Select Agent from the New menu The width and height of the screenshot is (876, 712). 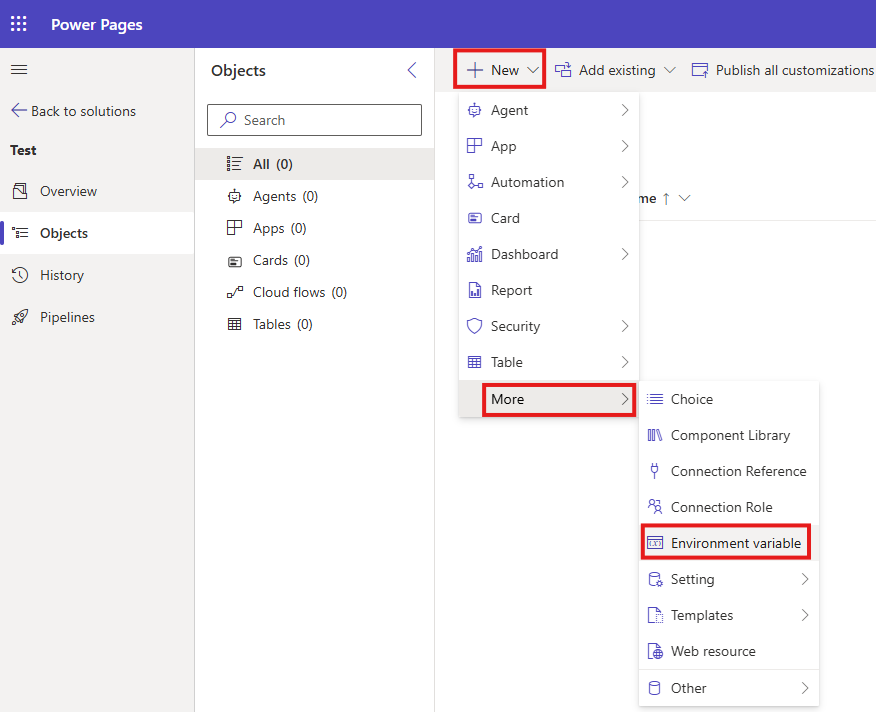[549, 110]
